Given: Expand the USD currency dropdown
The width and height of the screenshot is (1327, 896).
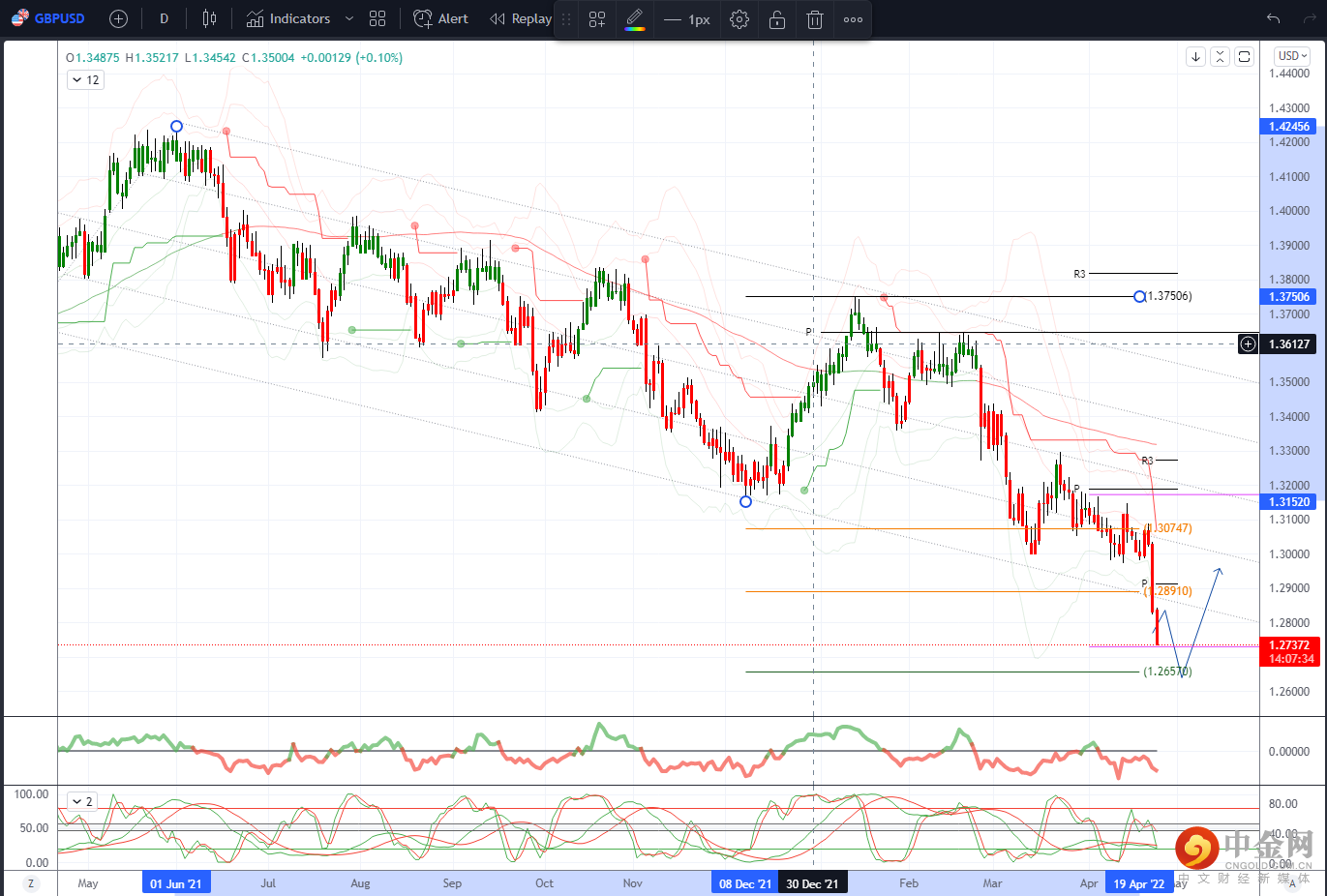Looking at the screenshot, I should [x=1292, y=56].
